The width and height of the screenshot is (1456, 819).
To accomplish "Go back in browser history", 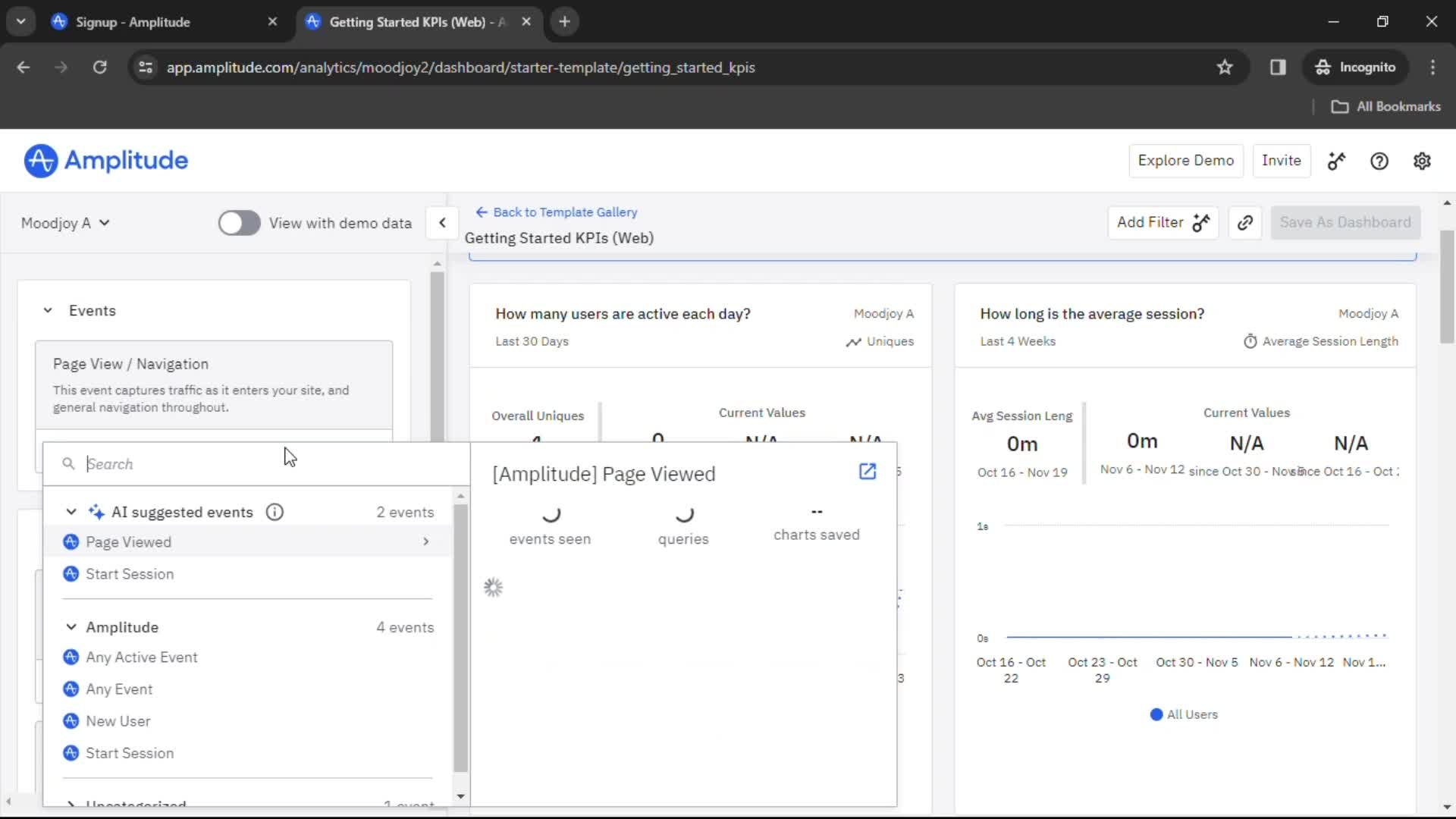I will click(24, 67).
